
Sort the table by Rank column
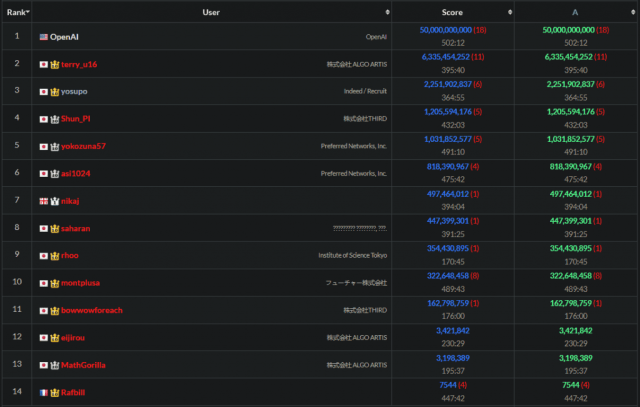point(17,12)
